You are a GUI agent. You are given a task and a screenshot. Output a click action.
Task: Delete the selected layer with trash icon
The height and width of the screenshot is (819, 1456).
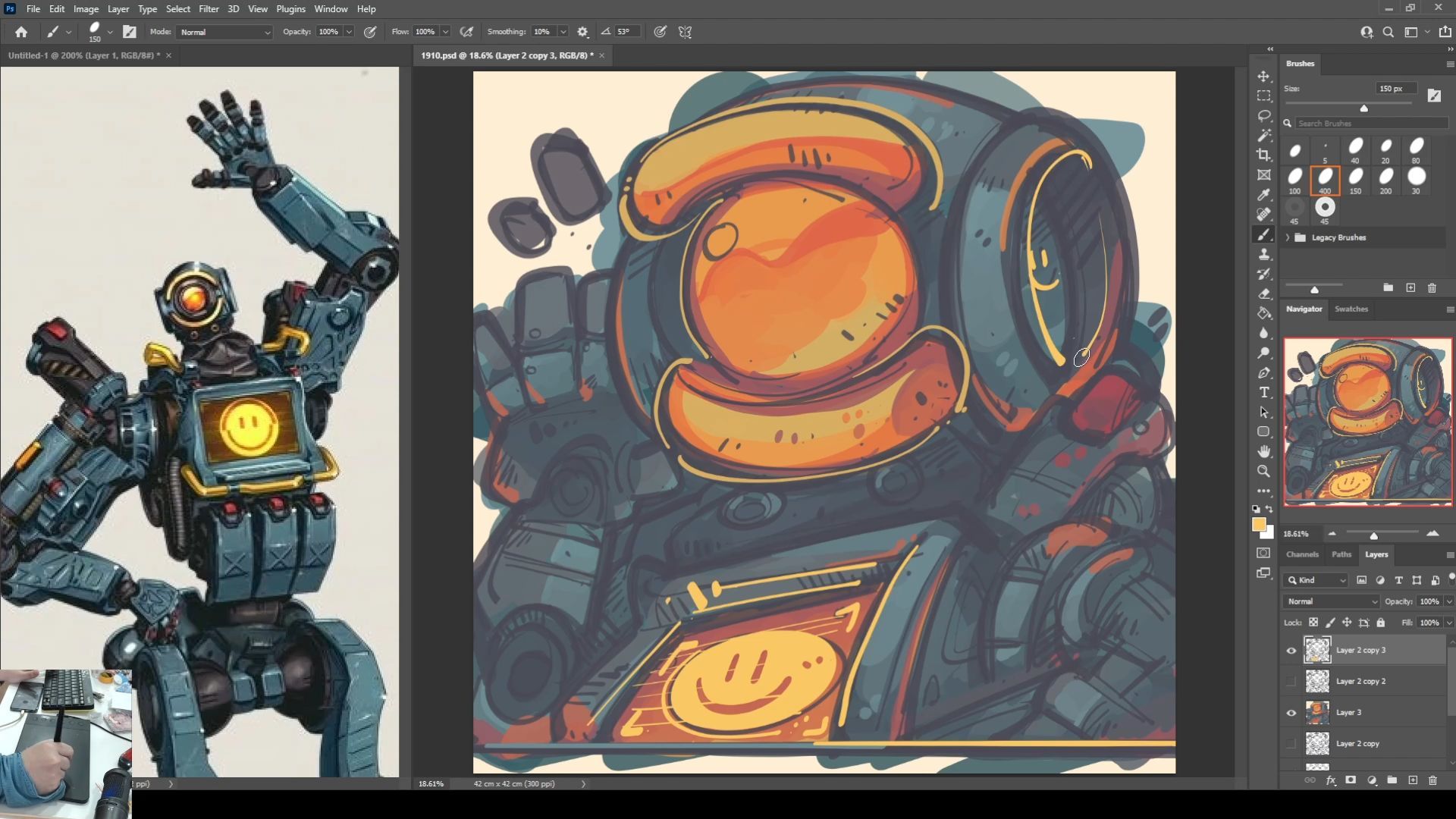coord(1432,780)
